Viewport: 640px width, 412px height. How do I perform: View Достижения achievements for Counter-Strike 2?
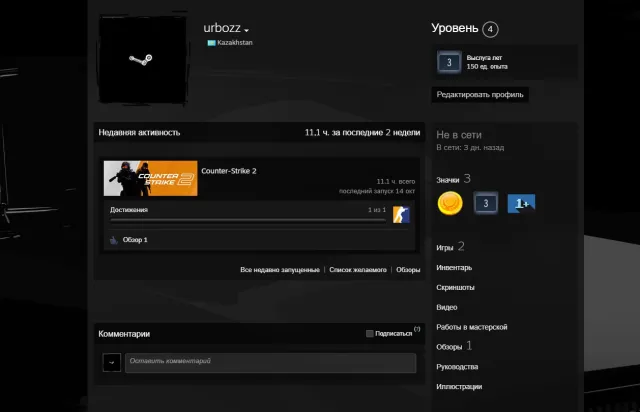(x=129, y=210)
